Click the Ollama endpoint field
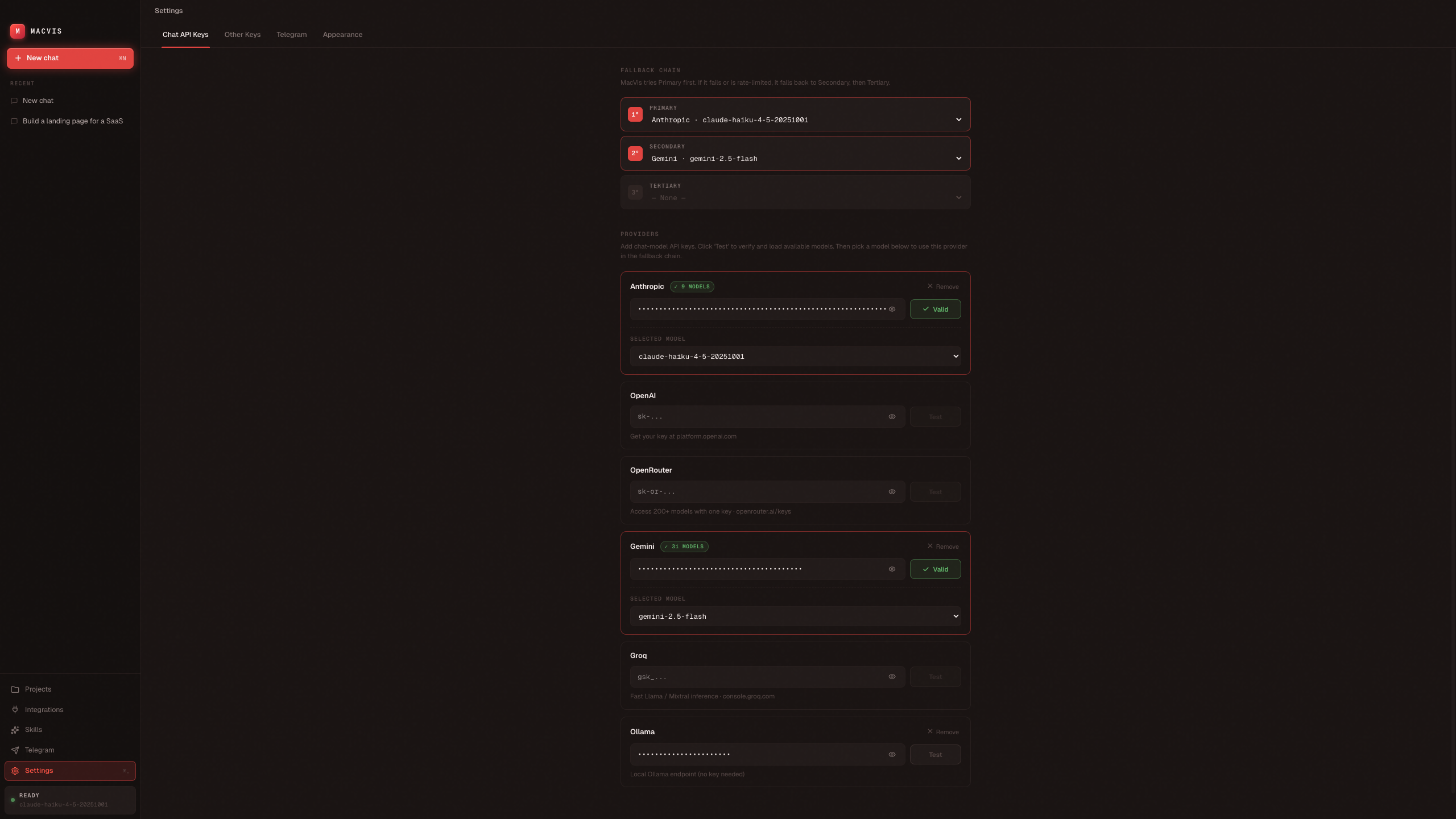1456x819 pixels. 767,755
